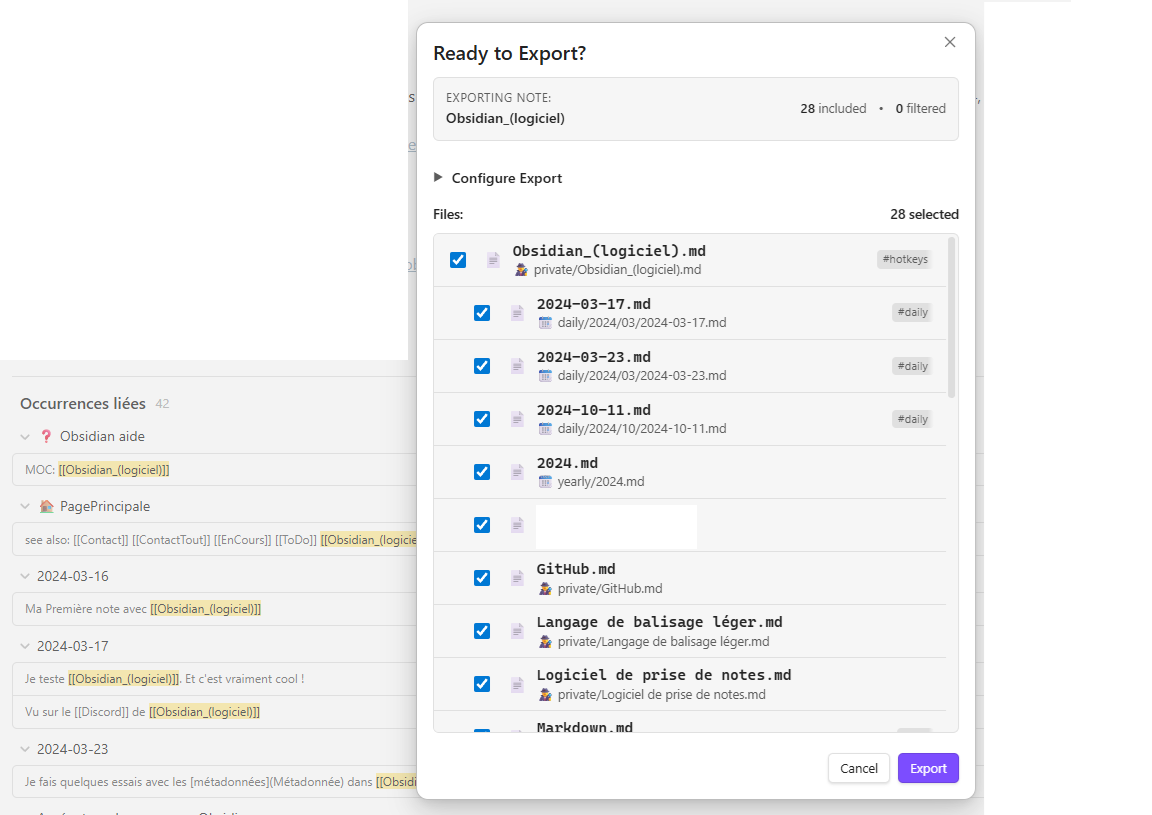Click question mark icon beside Obsidian aide
The width and height of the screenshot is (1152, 815).
pos(46,437)
